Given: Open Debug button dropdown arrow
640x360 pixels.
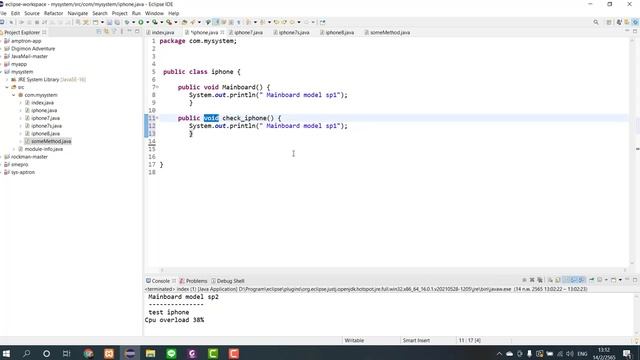Looking at the screenshot, I should pos(133,22).
